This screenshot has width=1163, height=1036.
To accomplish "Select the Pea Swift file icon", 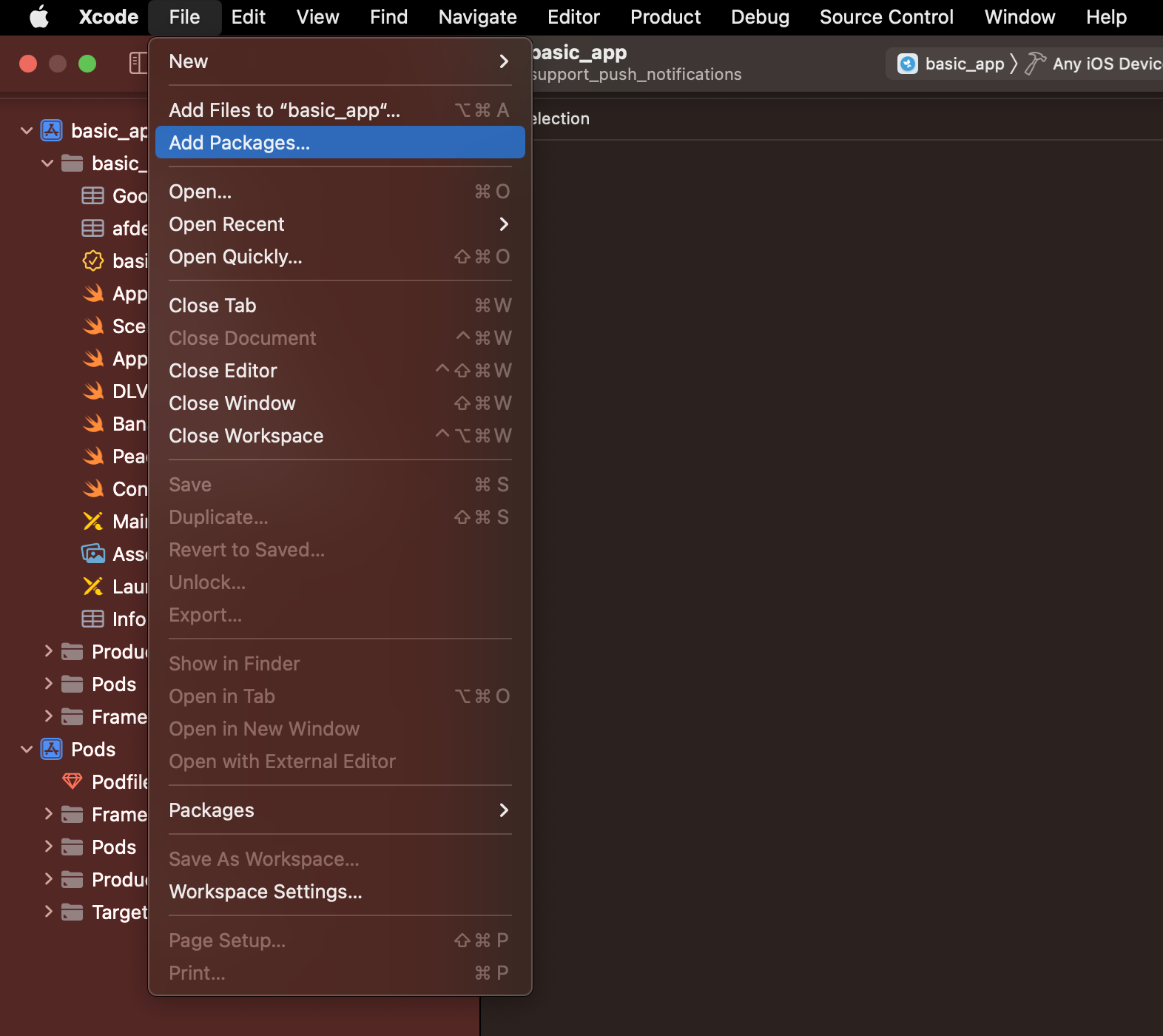I will pyautogui.click(x=93, y=456).
